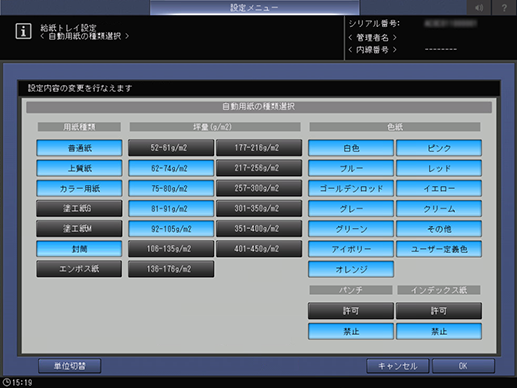Confirm settings with the OK button
Screen dimensions: 517x388
[463, 366]
